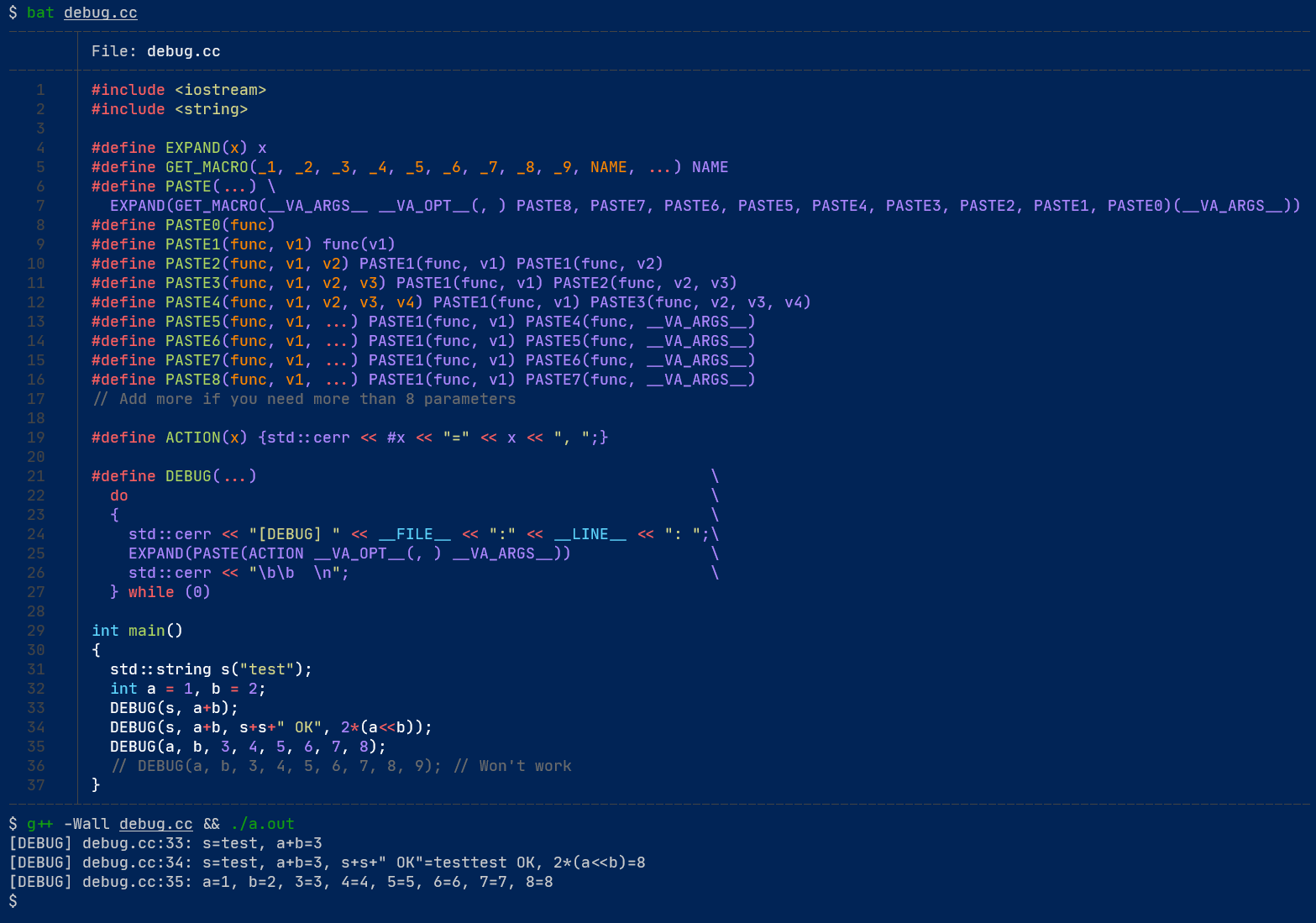Click line number 21 in the gutter
This screenshot has height=923, width=1316.
coord(35,476)
